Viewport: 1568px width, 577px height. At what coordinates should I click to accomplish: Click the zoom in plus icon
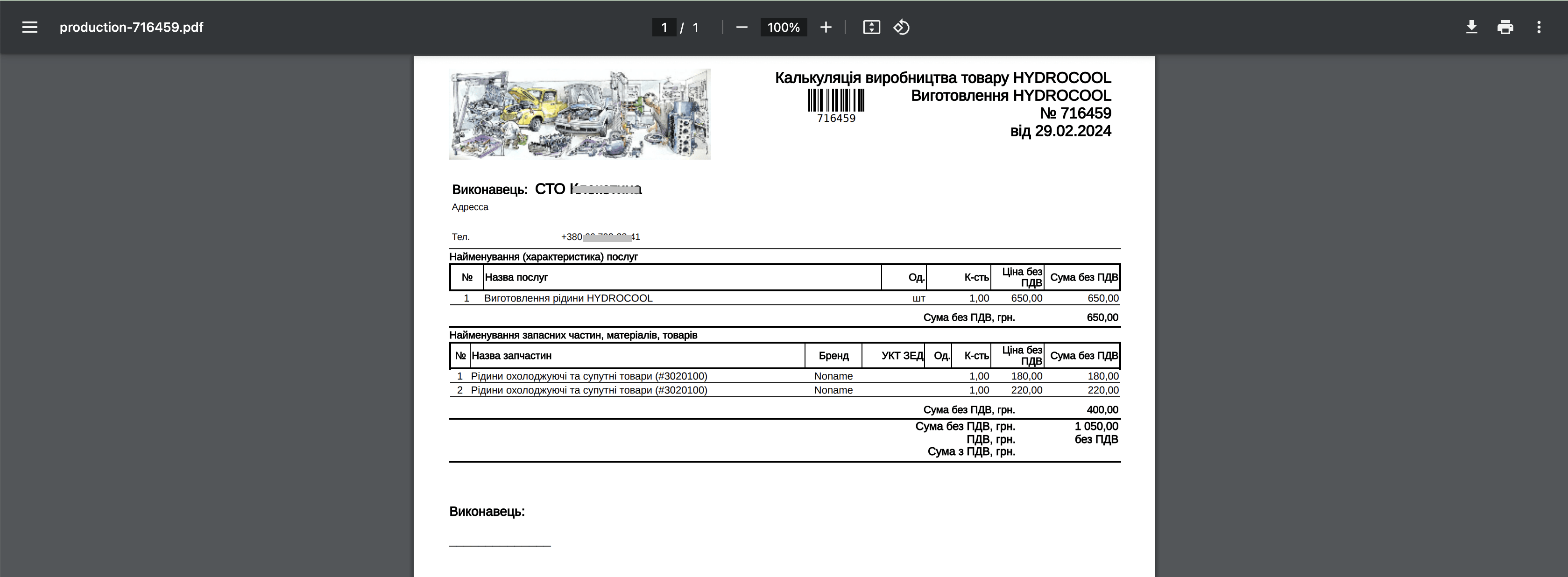pyautogui.click(x=826, y=28)
